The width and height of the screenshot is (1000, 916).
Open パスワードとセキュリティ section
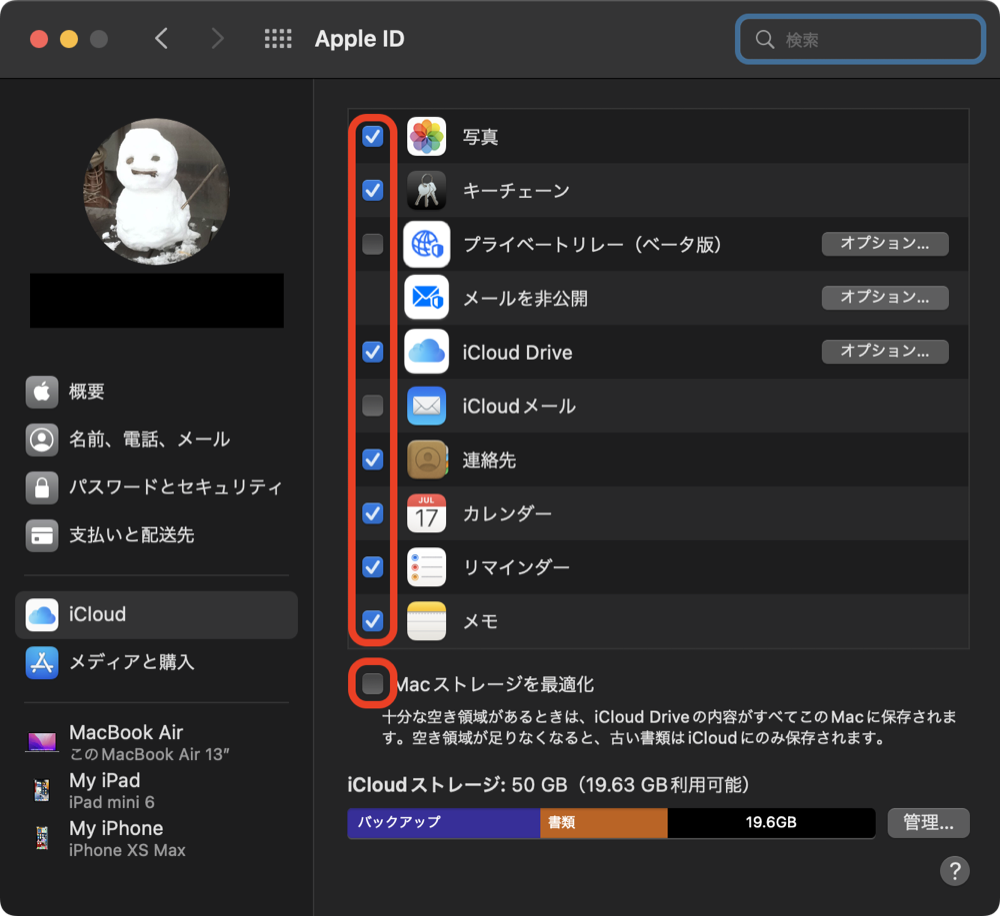pos(156,487)
